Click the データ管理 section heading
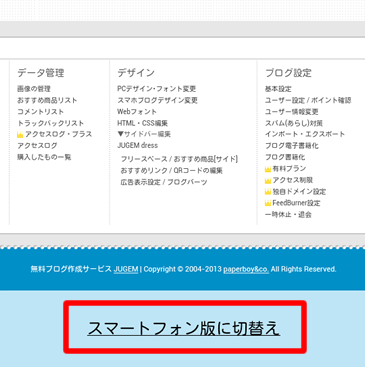 coord(41,73)
